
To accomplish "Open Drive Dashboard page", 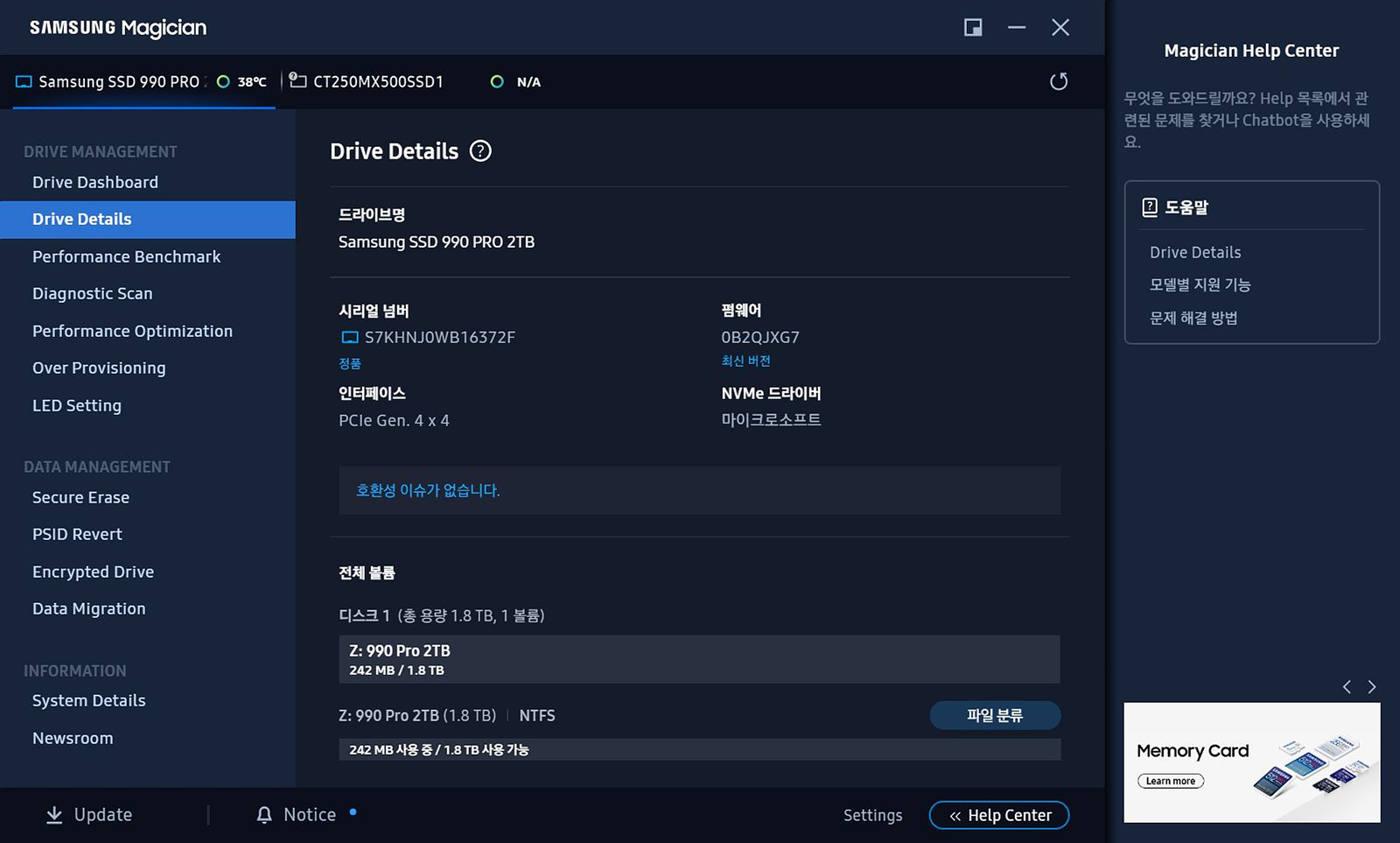I will click(95, 182).
